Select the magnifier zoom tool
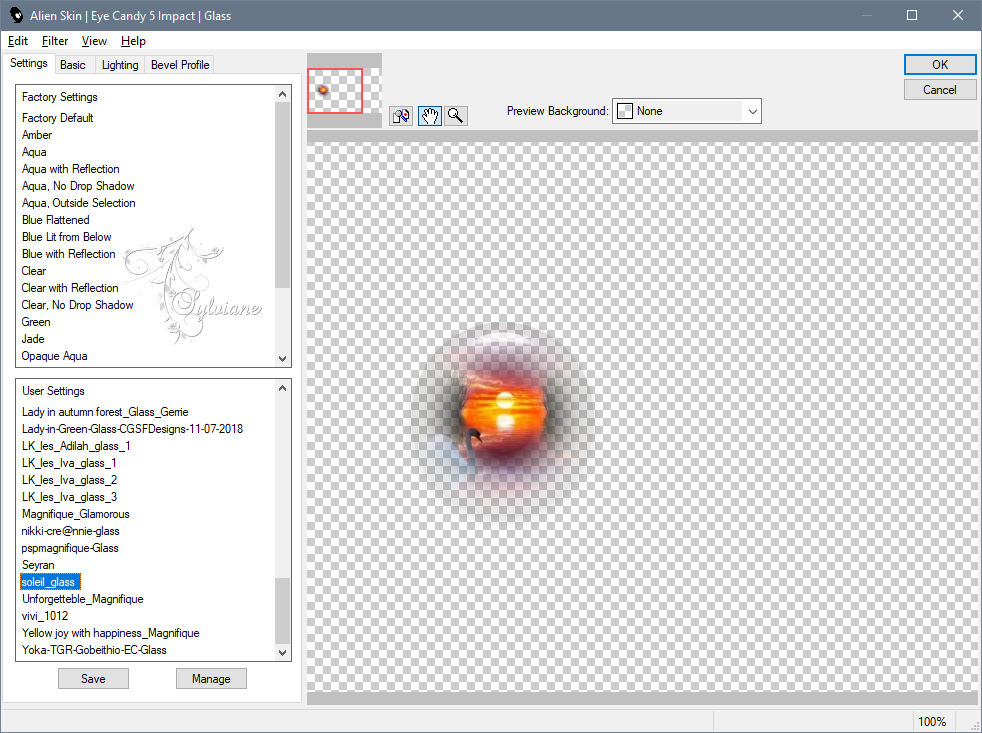The height and width of the screenshot is (733, 982). pos(456,116)
